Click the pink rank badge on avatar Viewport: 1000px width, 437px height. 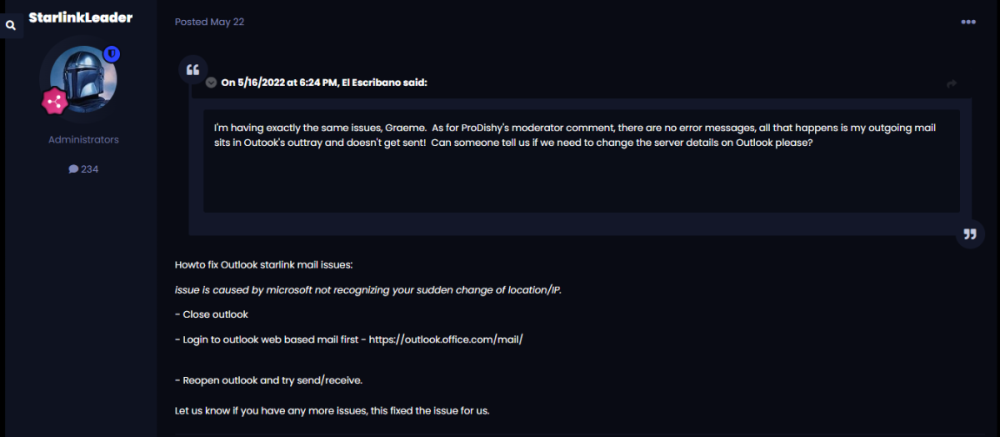[53, 101]
